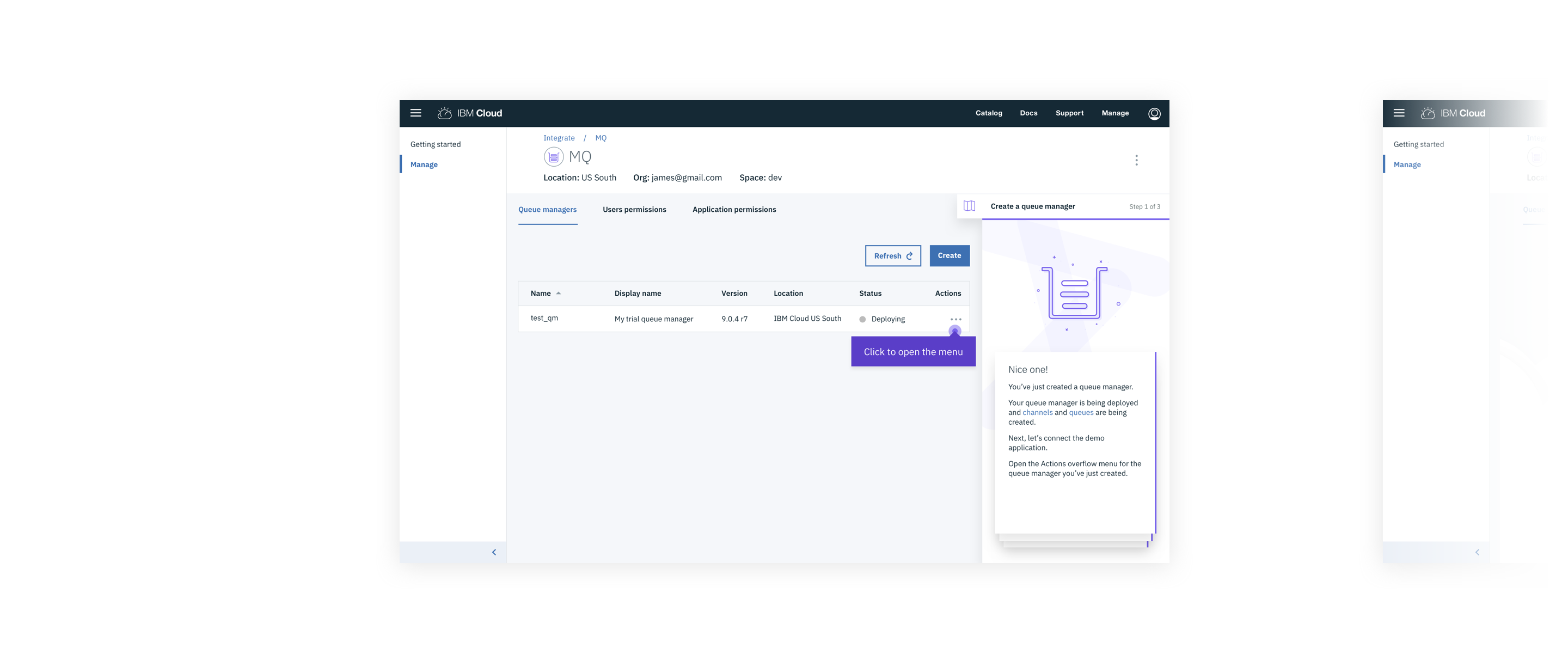Switch to Application permissions tab

[x=734, y=210]
